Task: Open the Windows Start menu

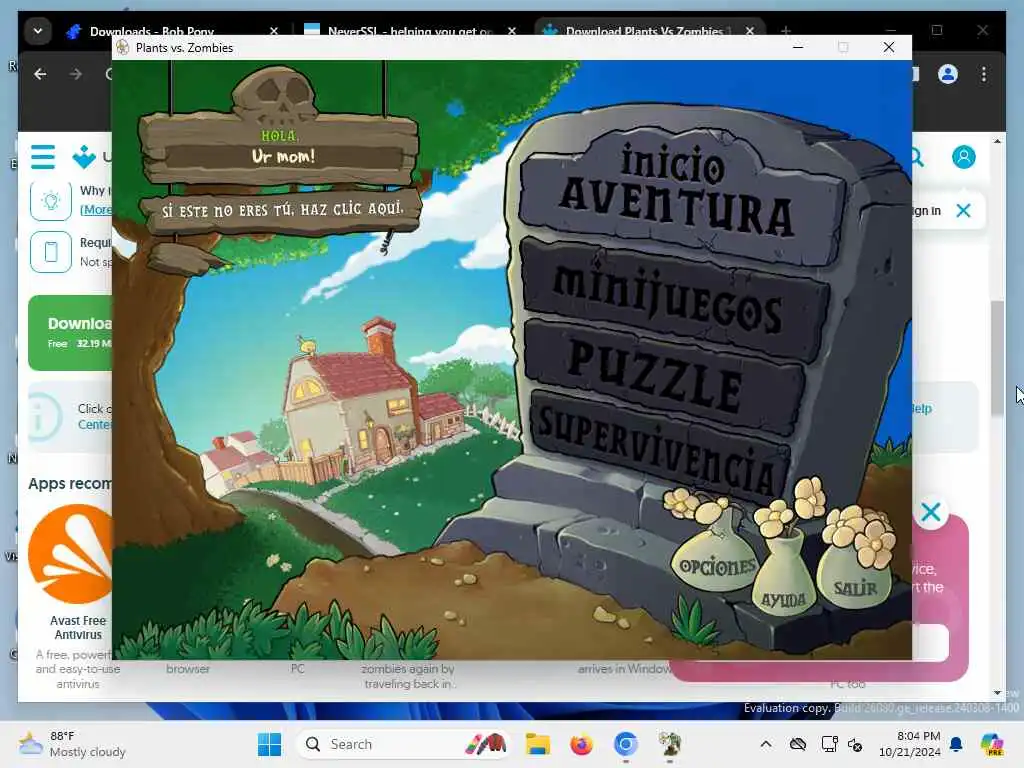Action: point(269,744)
